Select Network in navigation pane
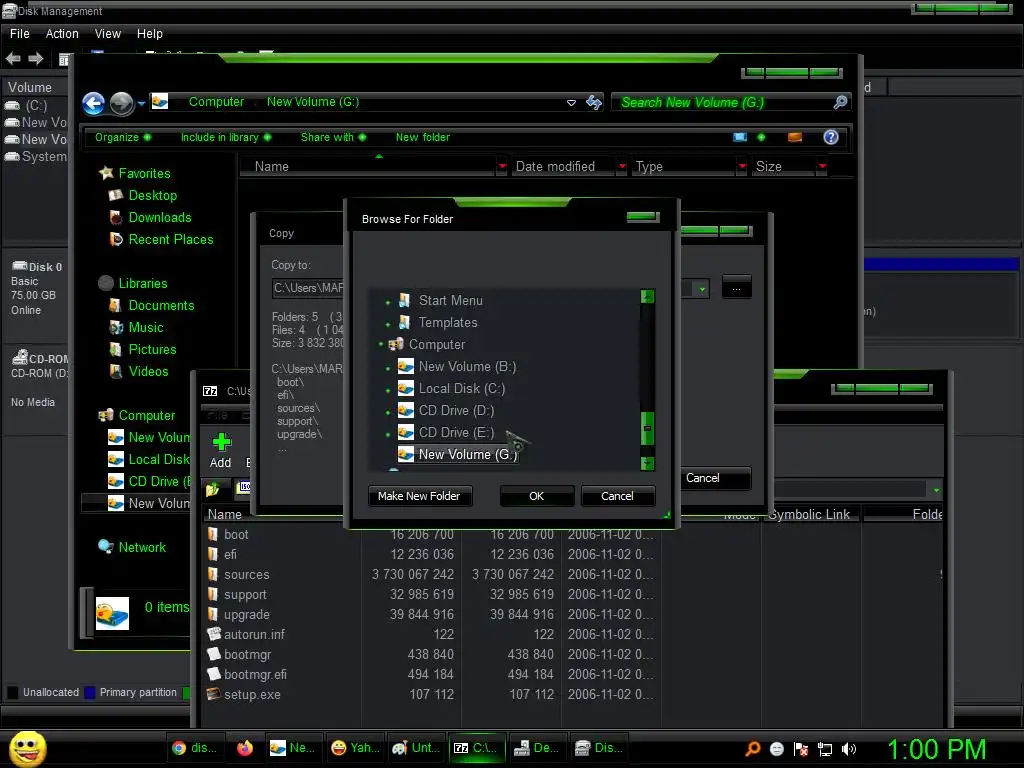1024x768 pixels. (x=142, y=547)
